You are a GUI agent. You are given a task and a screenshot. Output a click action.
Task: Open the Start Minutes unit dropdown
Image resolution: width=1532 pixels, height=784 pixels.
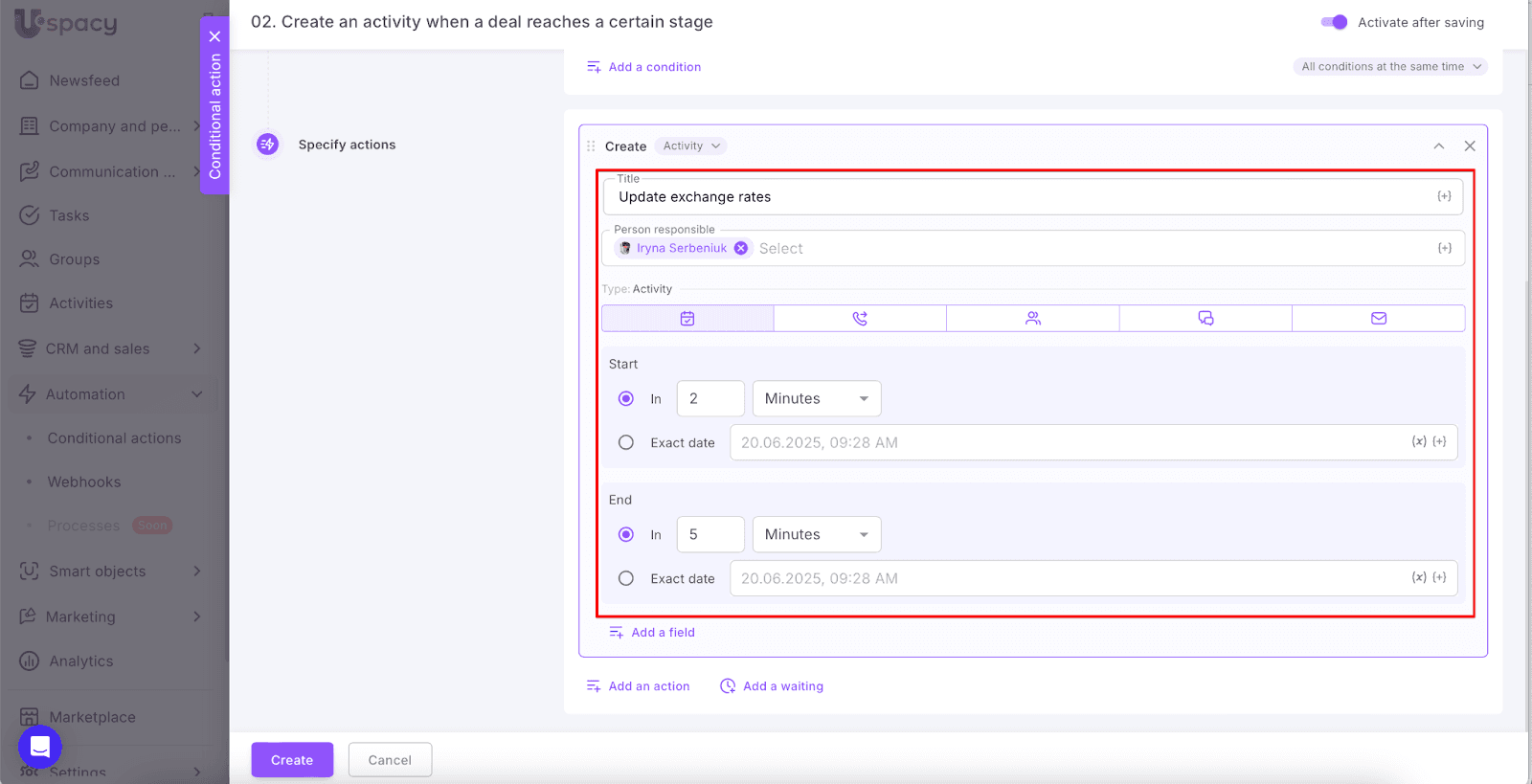click(817, 399)
